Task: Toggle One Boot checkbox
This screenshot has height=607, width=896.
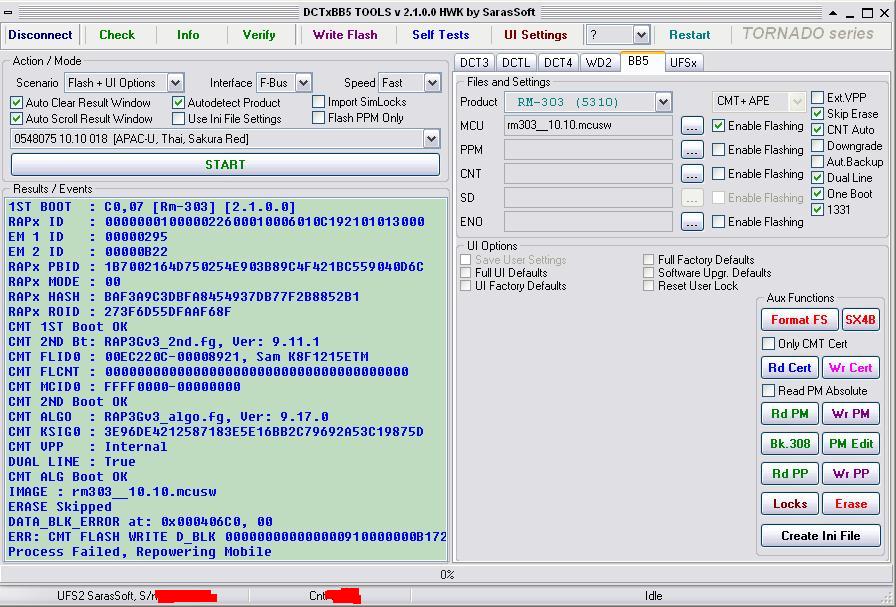Action: [x=818, y=194]
